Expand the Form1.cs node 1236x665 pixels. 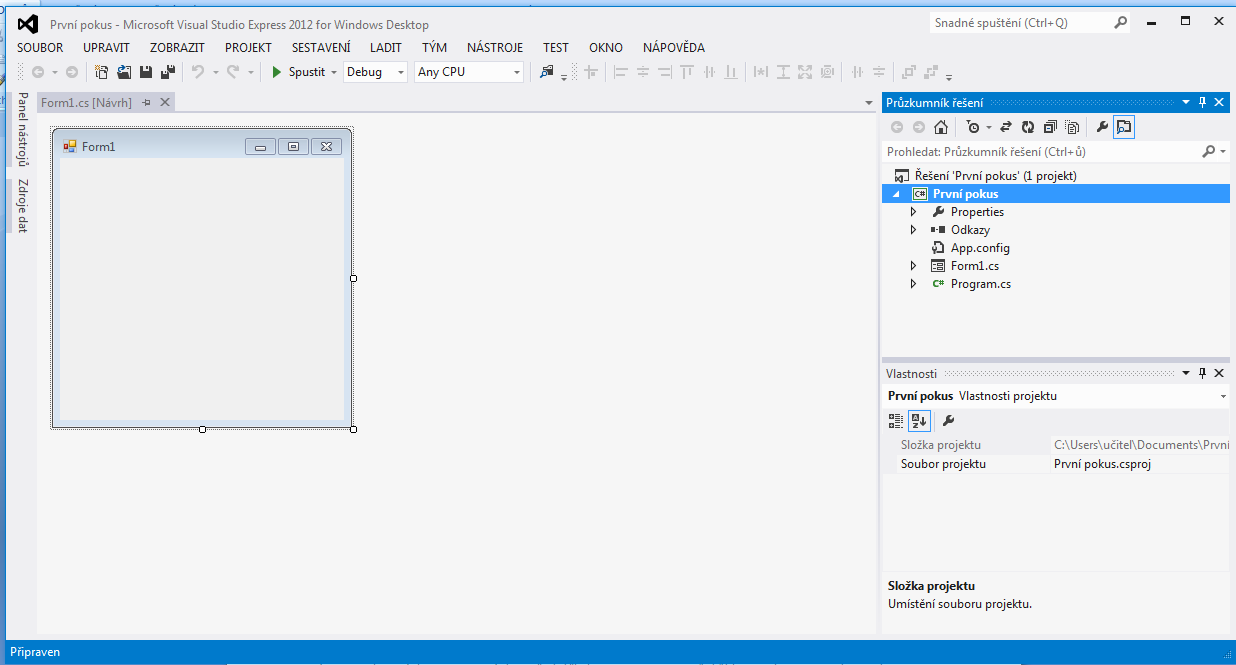tap(913, 266)
